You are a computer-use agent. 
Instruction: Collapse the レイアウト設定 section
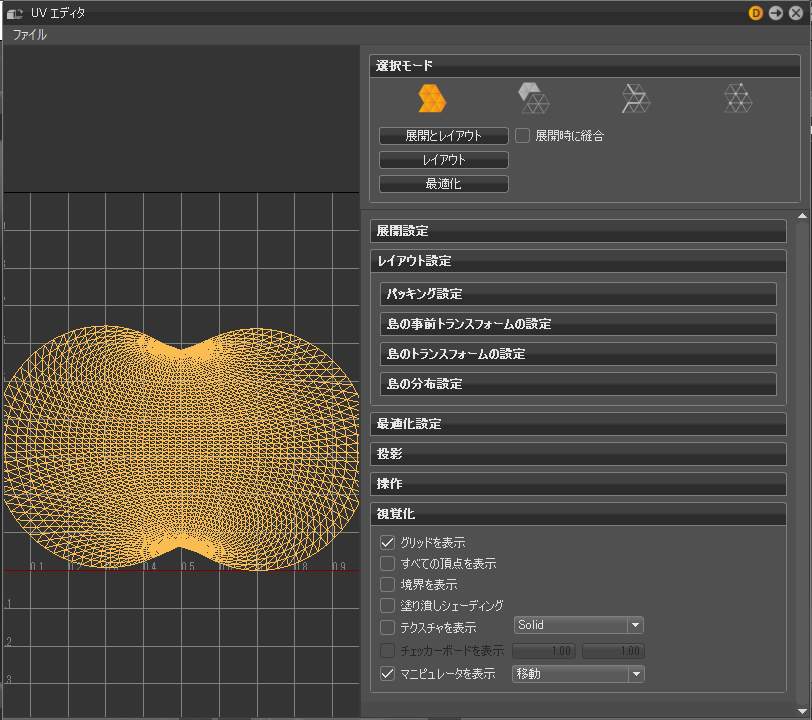pos(578,261)
